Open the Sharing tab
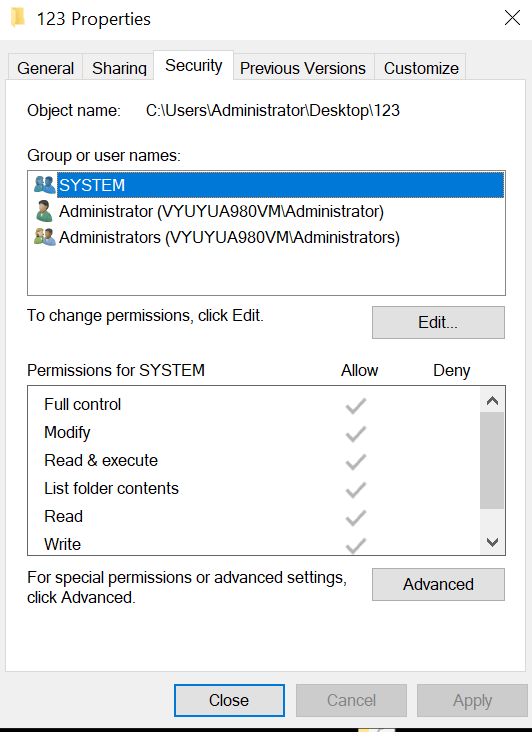 pyautogui.click(x=119, y=68)
